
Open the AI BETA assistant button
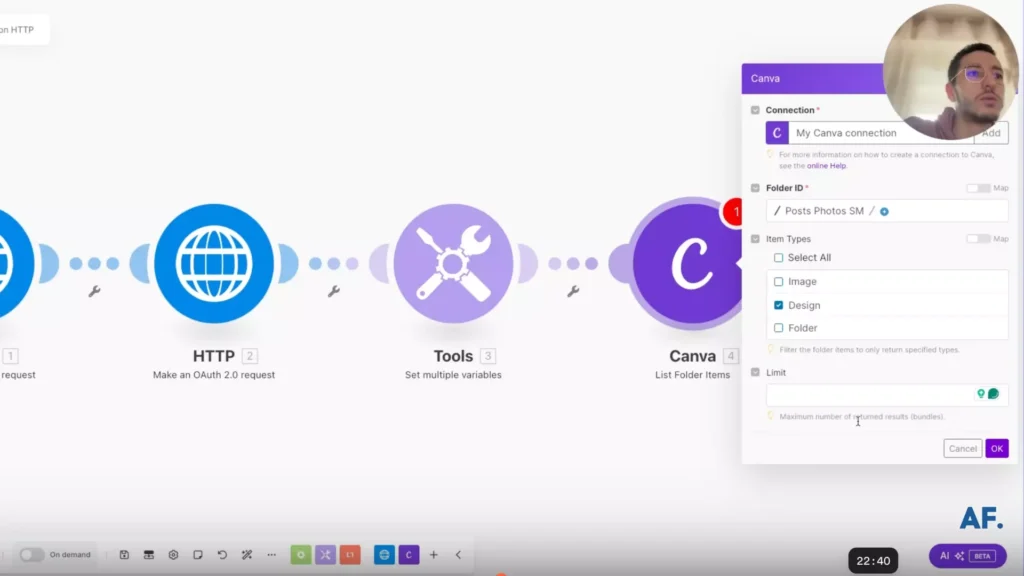pyautogui.click(x=967, y=556)
